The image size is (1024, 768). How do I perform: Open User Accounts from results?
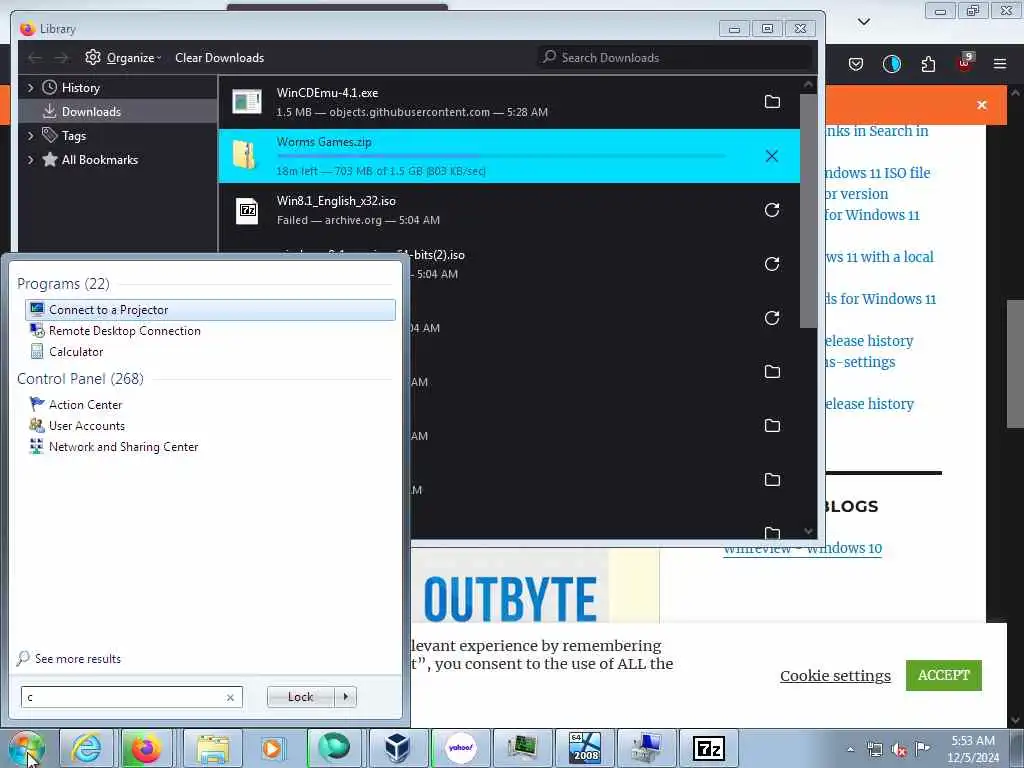[210, 426]
